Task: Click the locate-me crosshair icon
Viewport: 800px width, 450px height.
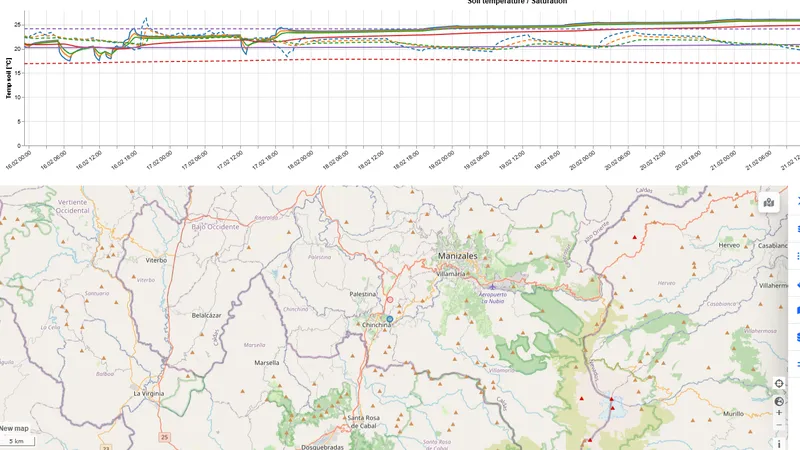Action: [779, 383]
